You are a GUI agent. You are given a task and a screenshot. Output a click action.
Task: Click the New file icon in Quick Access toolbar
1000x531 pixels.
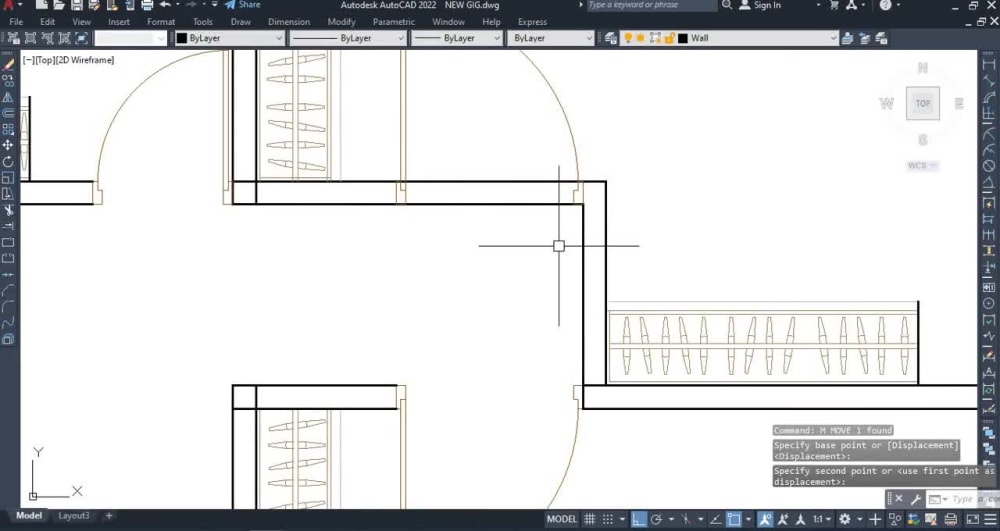point(41,5)
